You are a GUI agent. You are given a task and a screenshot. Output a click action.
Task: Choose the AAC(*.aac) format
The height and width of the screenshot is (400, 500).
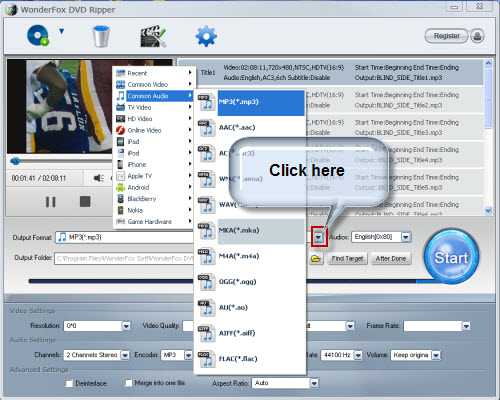pos(250,128)
